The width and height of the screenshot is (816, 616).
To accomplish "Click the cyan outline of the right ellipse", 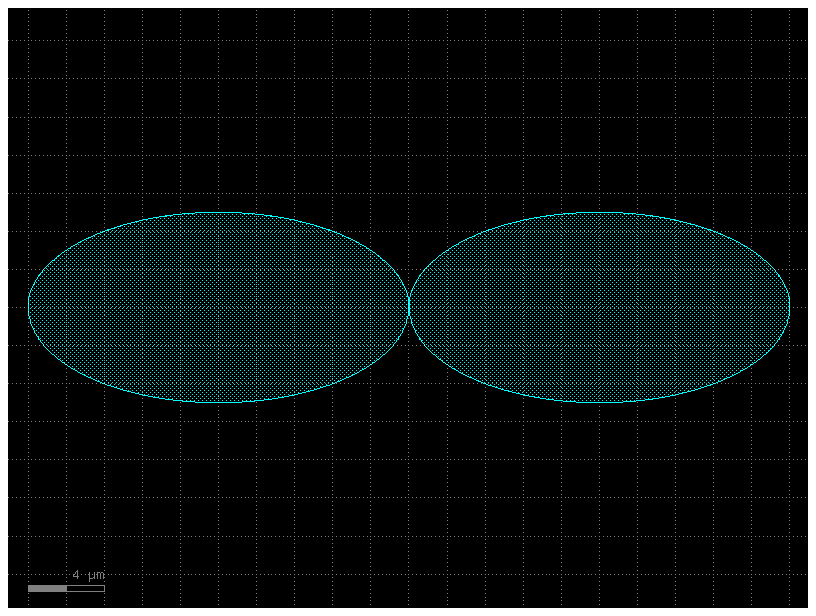I will pos(600,214).
